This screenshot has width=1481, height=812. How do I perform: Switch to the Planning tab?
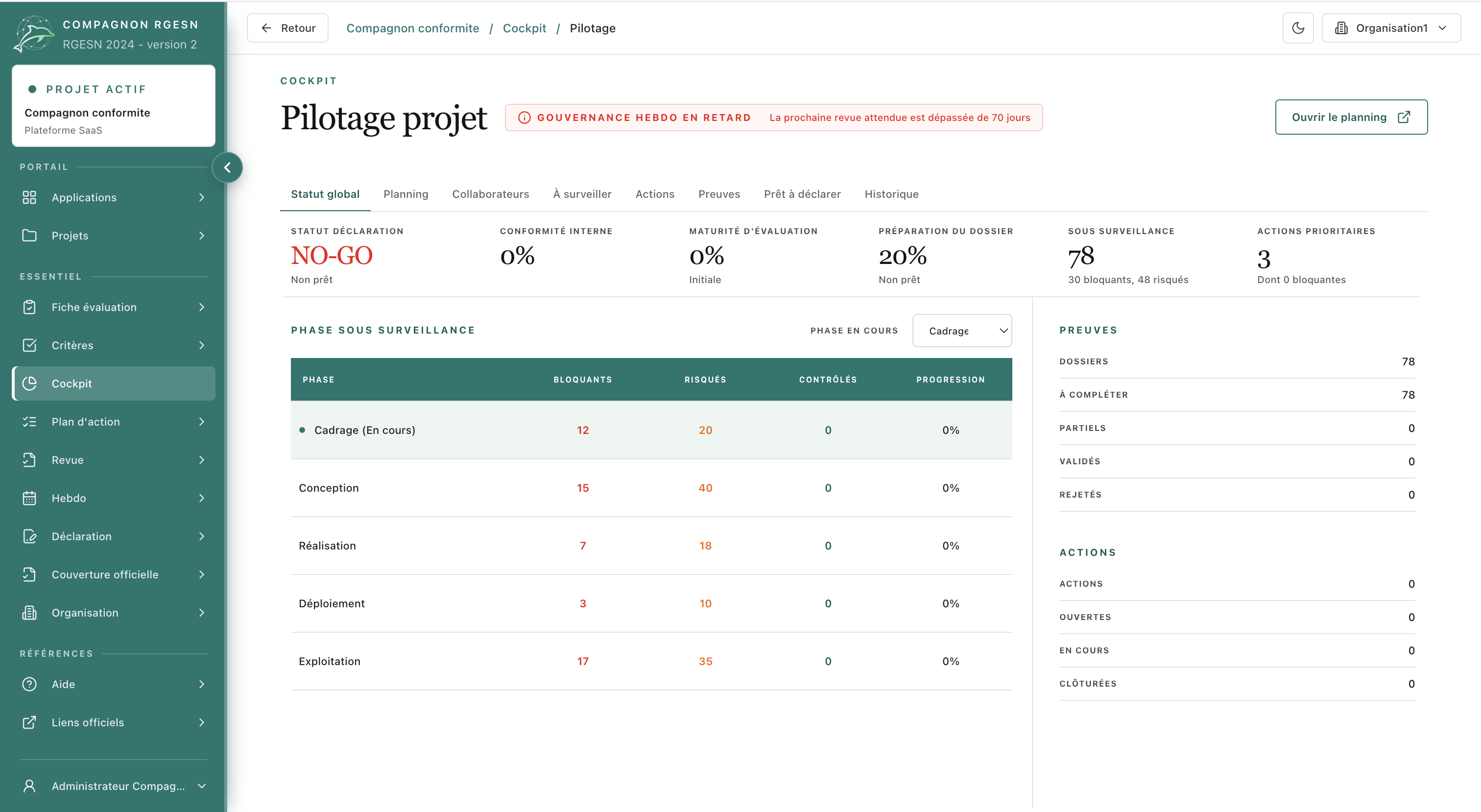[x=406, y=194]
